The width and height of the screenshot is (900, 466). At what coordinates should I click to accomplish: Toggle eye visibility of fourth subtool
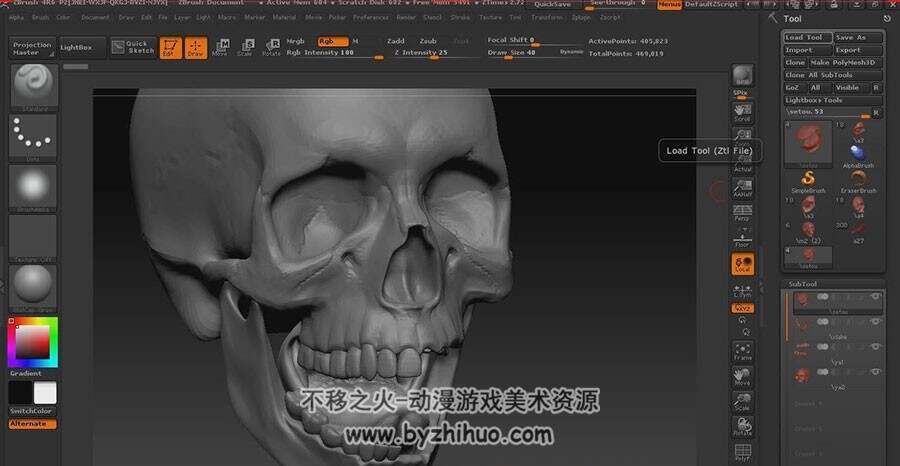pos(875,372)
